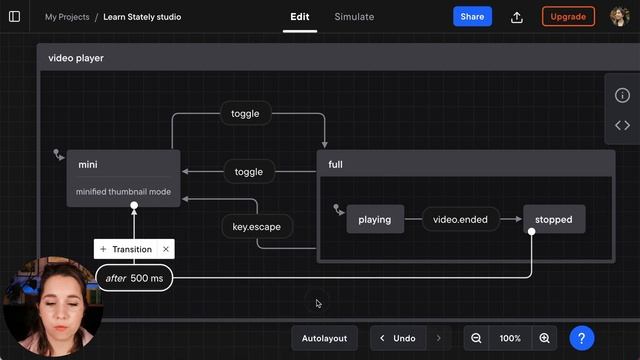Open the Learn Stately studio breadcrumb
Image resolution: width=640 pixels, height=360 pixels.
tap(142, 17)
